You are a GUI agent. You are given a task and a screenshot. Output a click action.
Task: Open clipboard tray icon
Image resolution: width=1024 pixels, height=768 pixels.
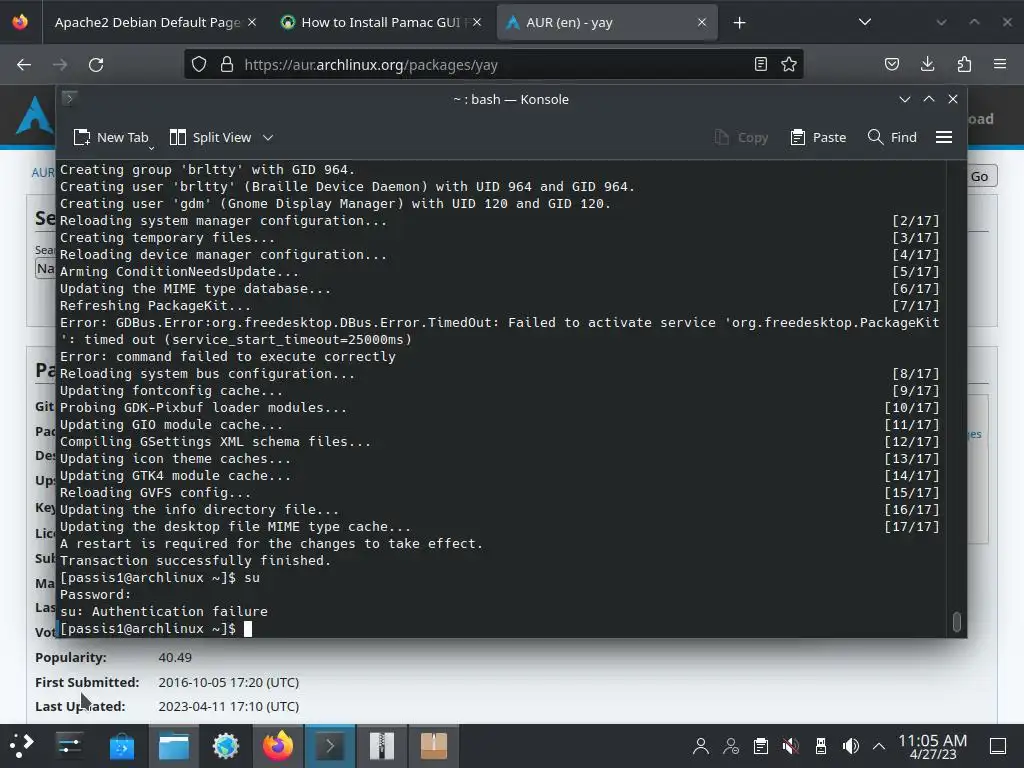pyautogui.click(x=760, y=746)
